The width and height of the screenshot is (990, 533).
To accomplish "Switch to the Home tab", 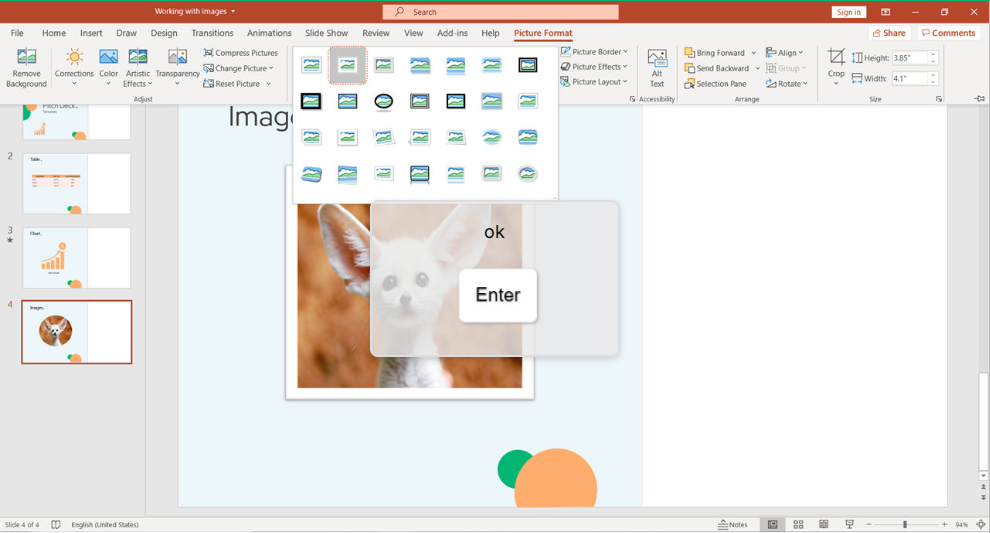I will click(54, 33).
